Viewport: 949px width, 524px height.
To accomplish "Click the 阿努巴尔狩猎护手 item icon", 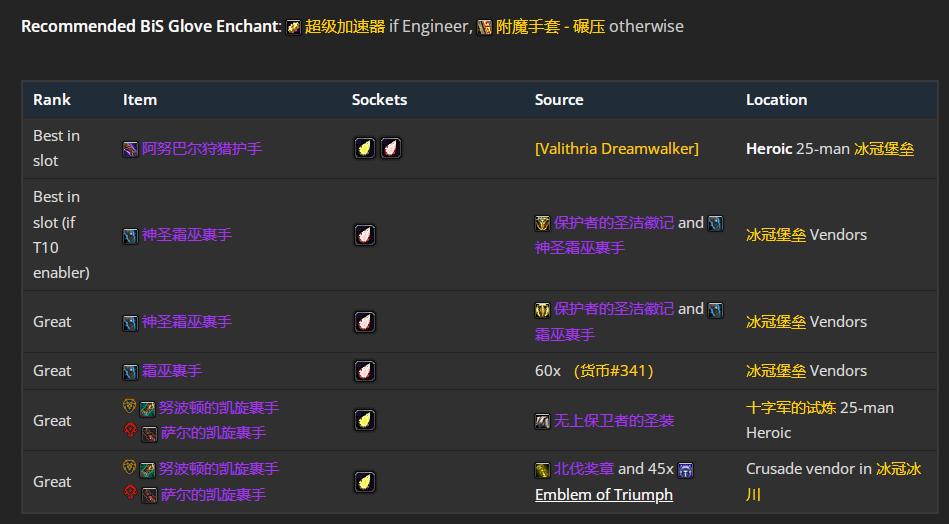I will tap(130, 149).
